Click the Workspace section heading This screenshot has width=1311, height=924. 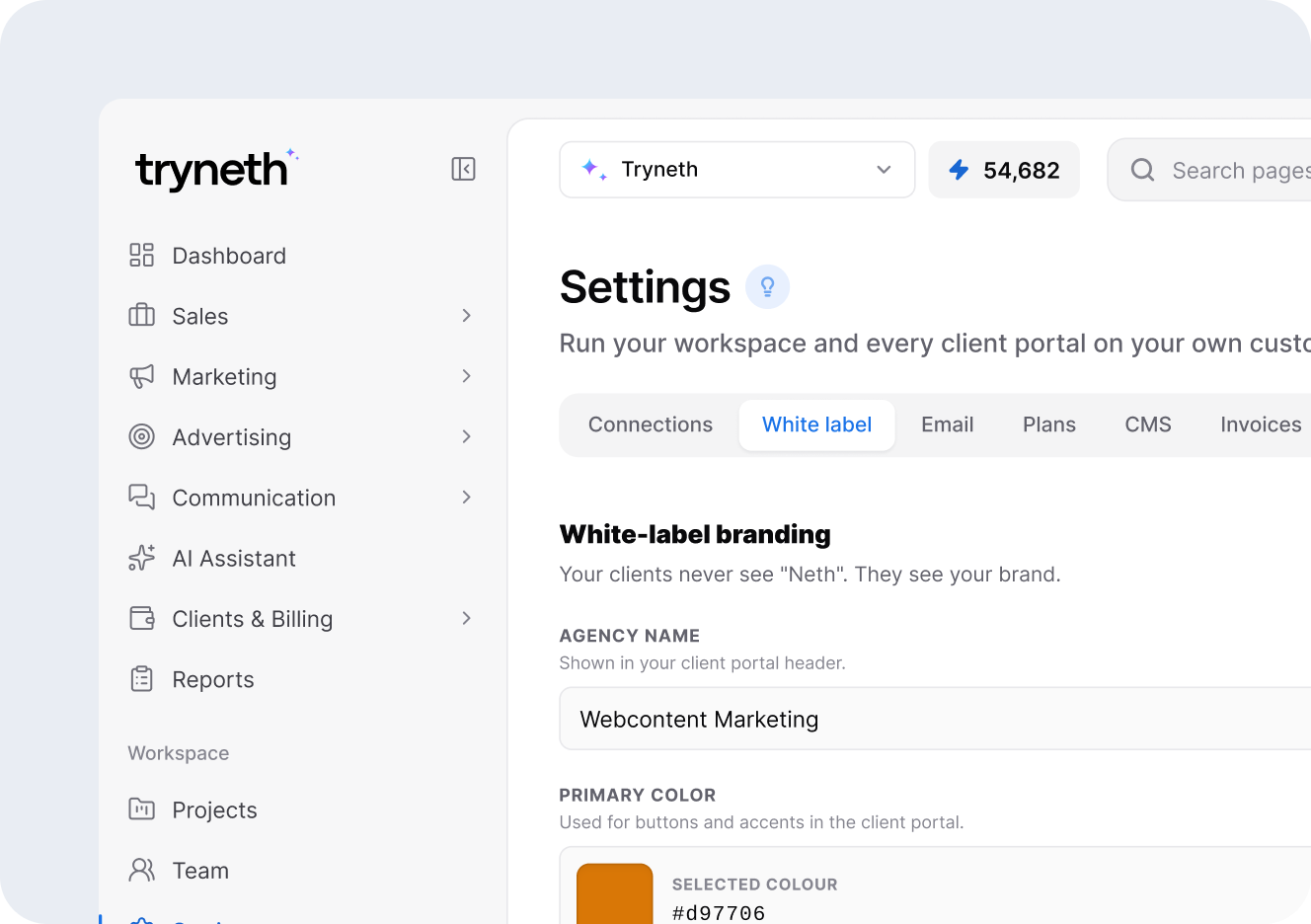[179, 753]
